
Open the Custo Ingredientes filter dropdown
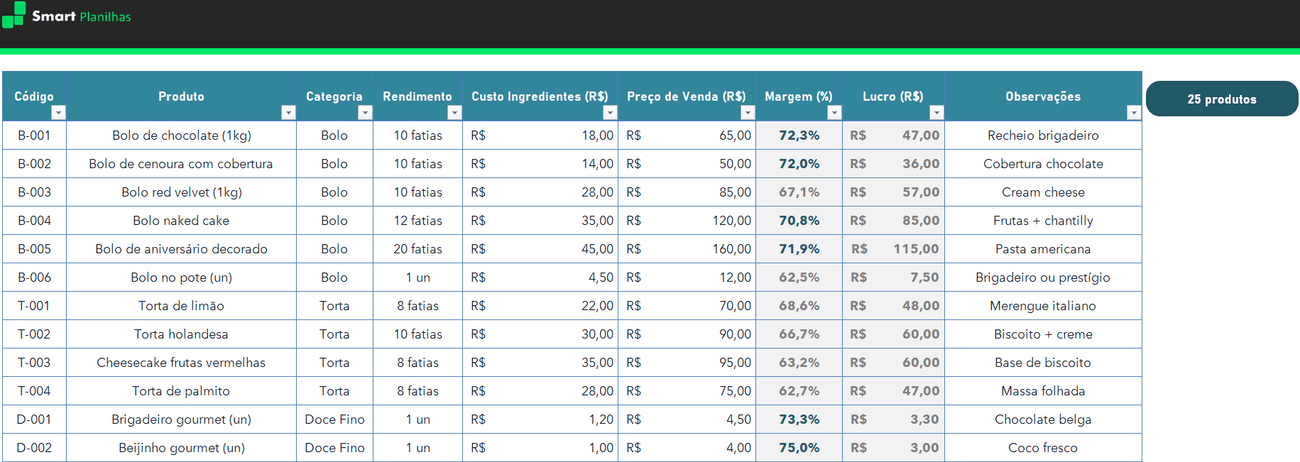[609, 113]
